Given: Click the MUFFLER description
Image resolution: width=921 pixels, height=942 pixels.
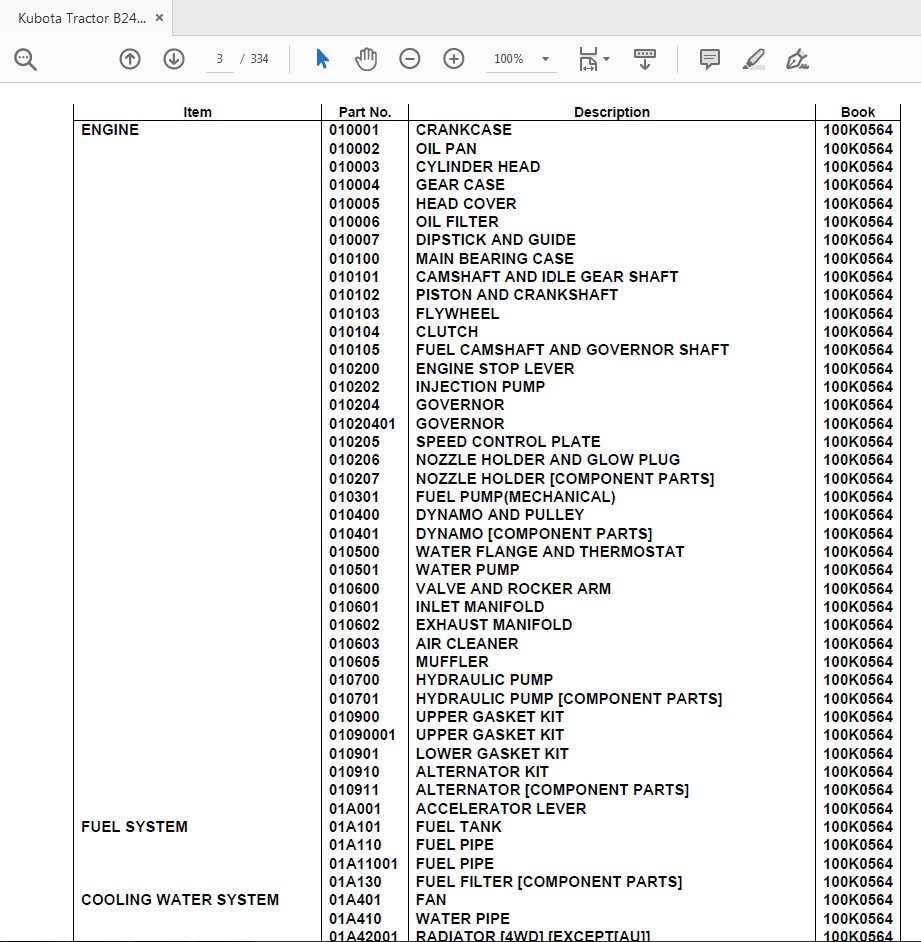Looking at the screenshot, I should tap(452, 661).
